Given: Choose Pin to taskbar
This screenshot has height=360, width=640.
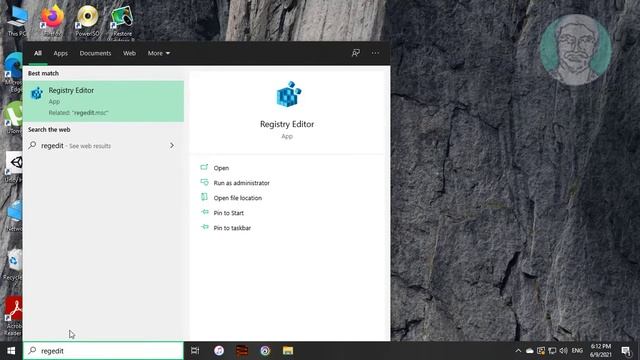Looking at the screenshot, I should [232, 228].
